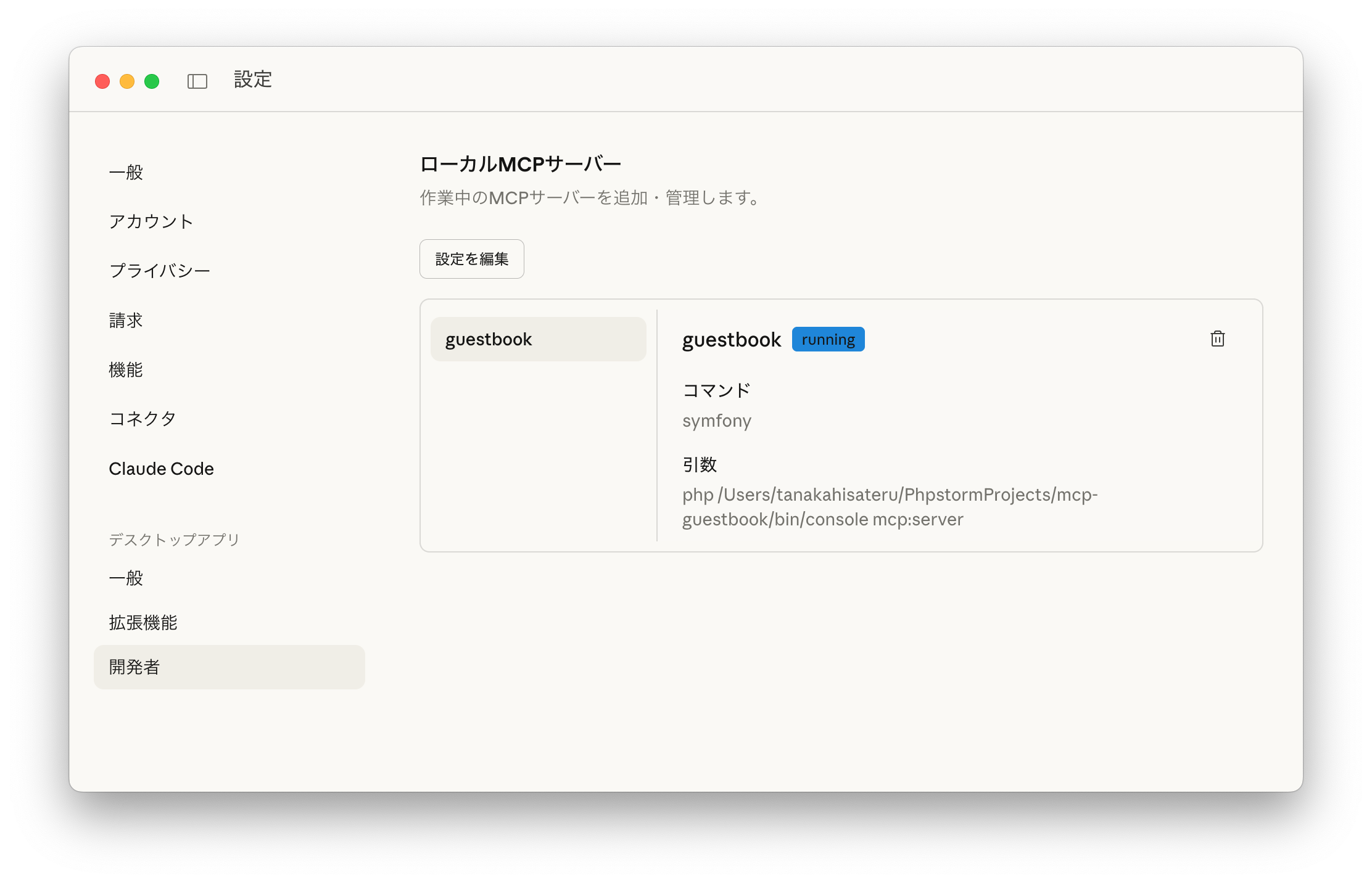
Task: Open the 拡張機能 extensions page
Action: tap(143, 622)
